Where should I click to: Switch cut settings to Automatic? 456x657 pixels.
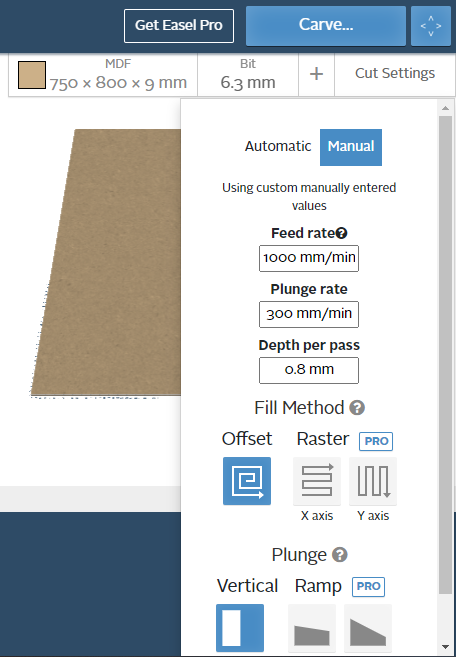pos(278,146)
